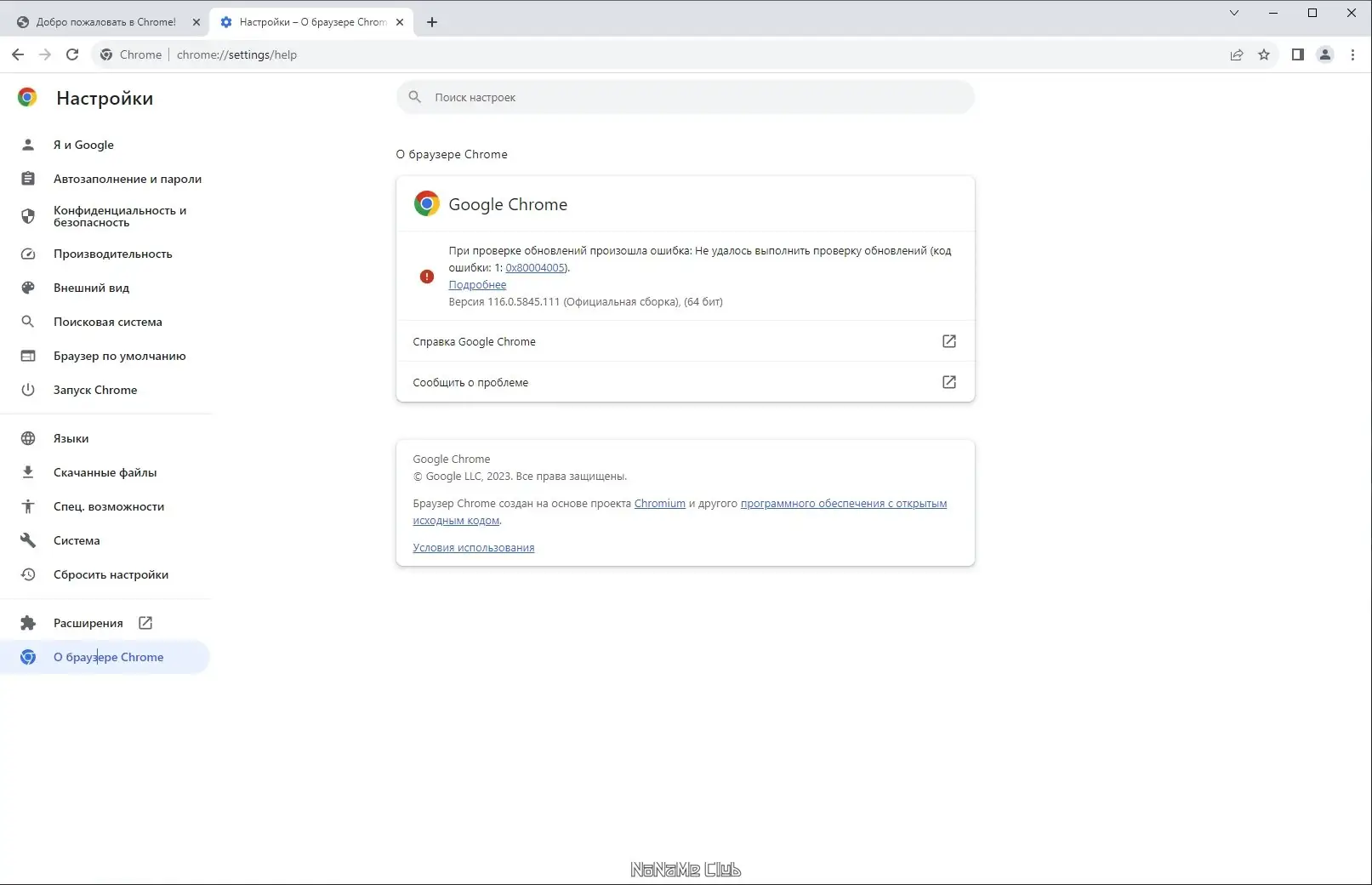Viewport: 1372px width, 885px height.
Task: Focus the 'Поиск настроек' search box
Action: (x=686, y=97)
